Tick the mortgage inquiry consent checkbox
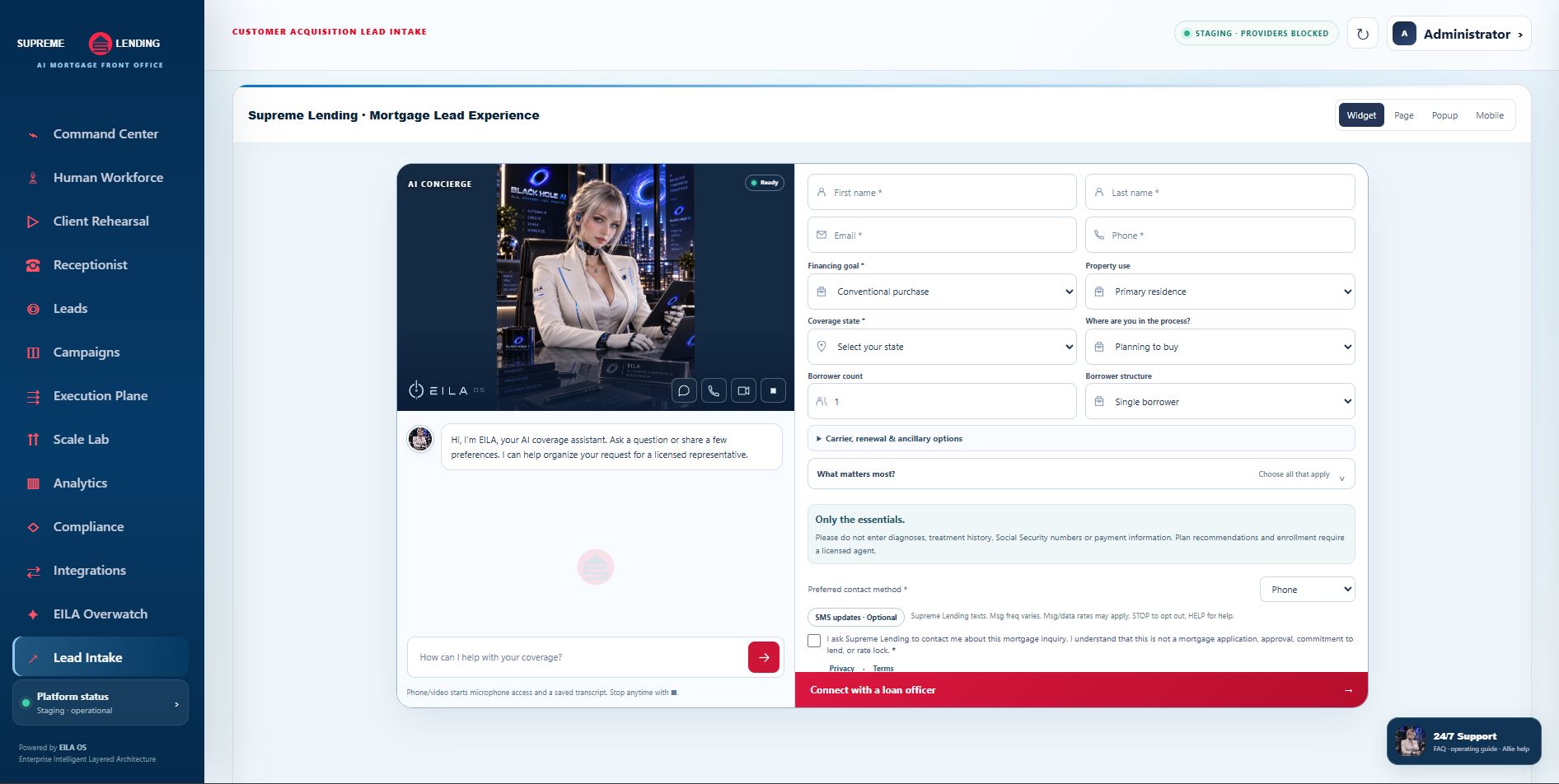 (814, 640)
